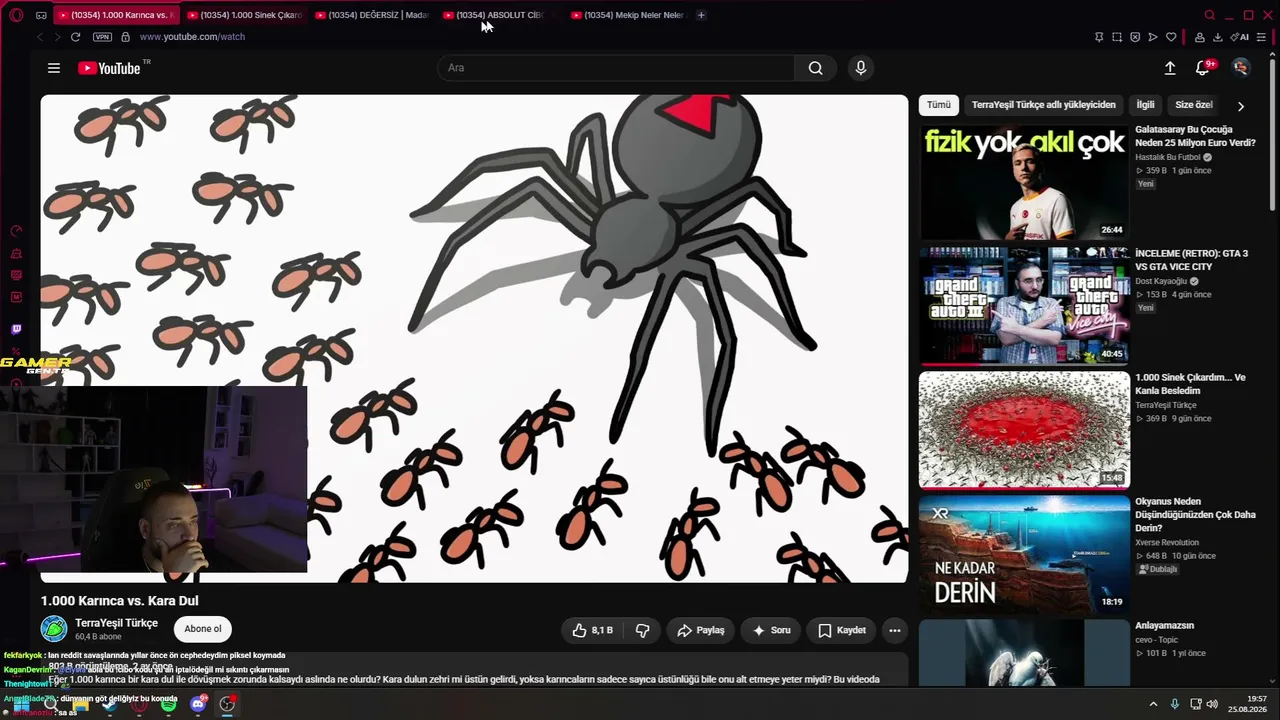Open the YouTube account avatar menu

[x=1241, y=68]
